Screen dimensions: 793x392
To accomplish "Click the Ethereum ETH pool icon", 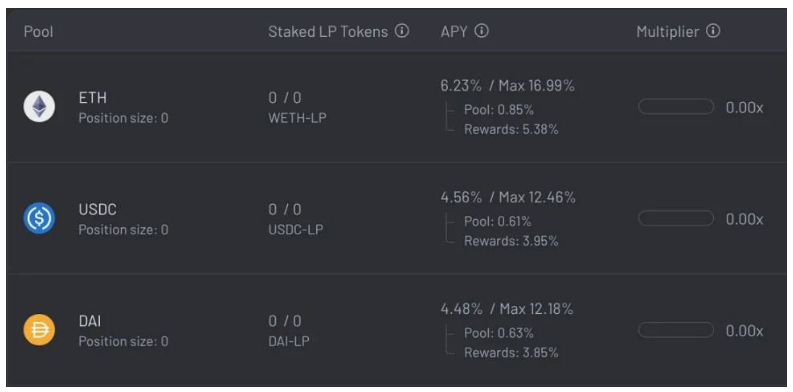I will point(39,106).
